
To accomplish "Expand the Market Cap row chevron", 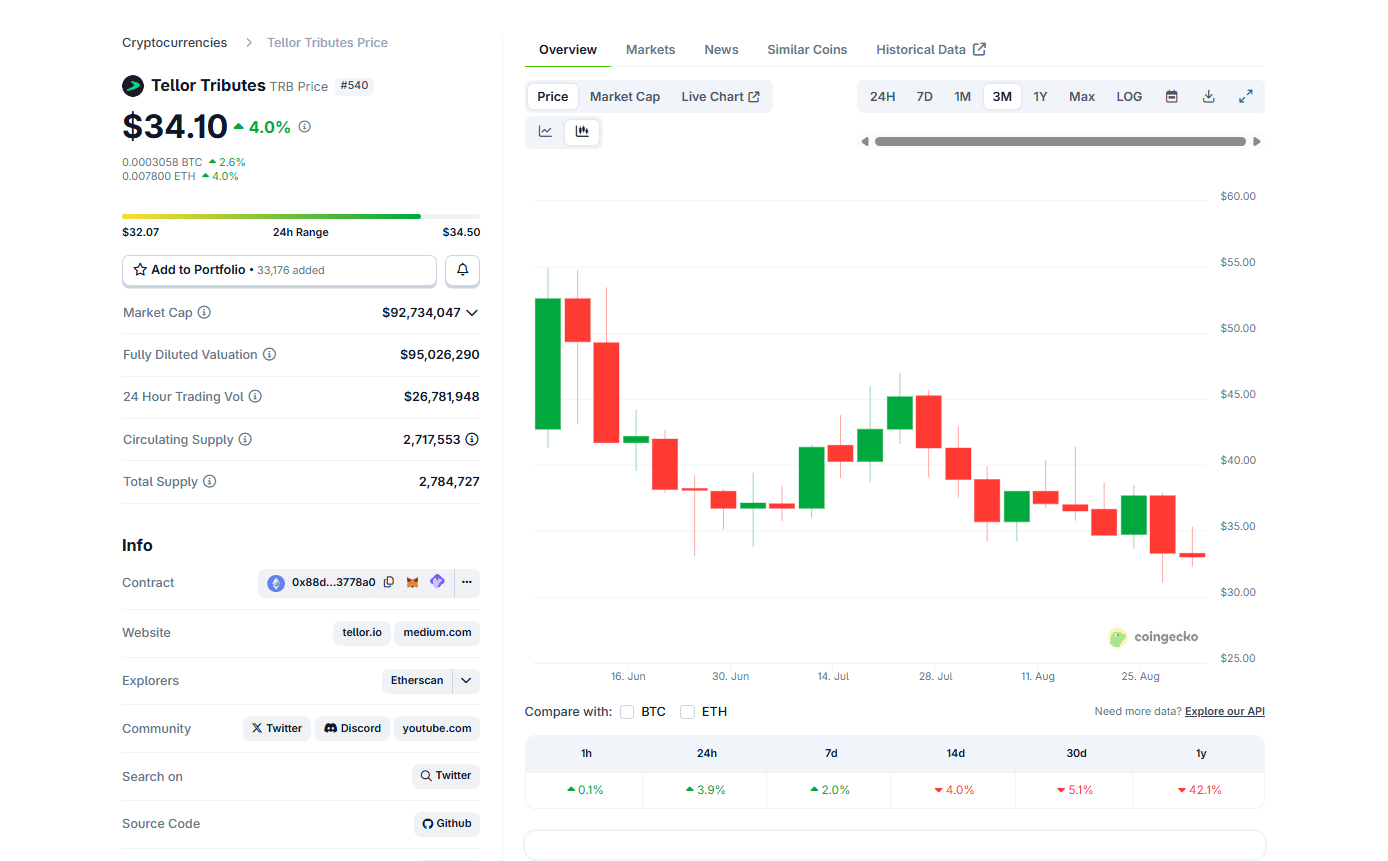I will [471, 312].
